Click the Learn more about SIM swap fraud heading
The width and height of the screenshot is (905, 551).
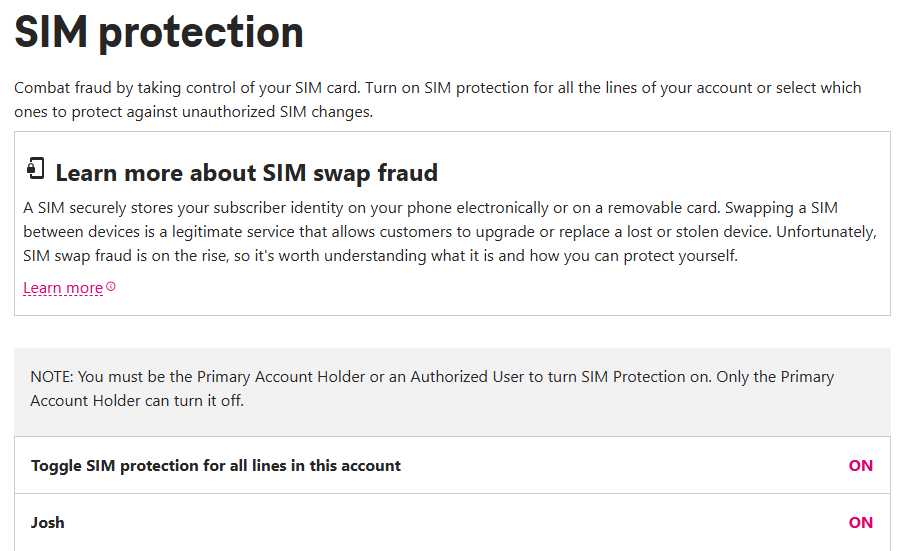click(x=246, y=173)
